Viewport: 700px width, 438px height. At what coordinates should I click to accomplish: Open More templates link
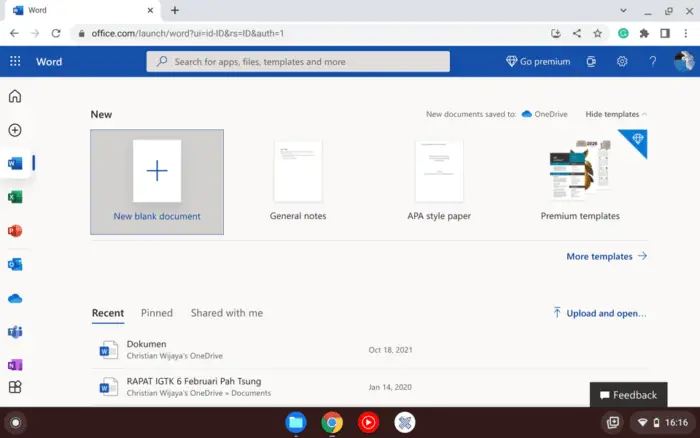pyautogui.click(x=606, y=256)
